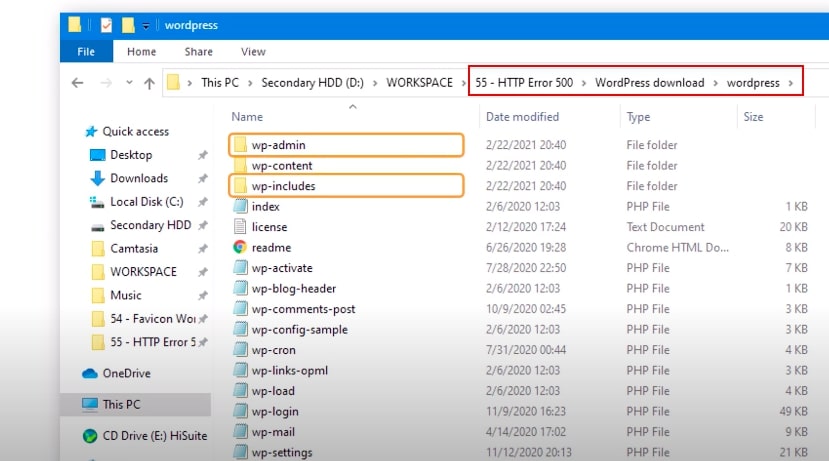Click WORKSPACE breadcrumb in address bar
The image size is (829, 461).
[x=419, y=83]
